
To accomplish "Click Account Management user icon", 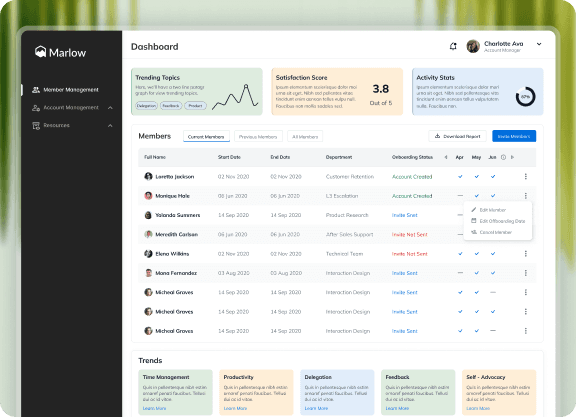I will (x=36, y=108).
